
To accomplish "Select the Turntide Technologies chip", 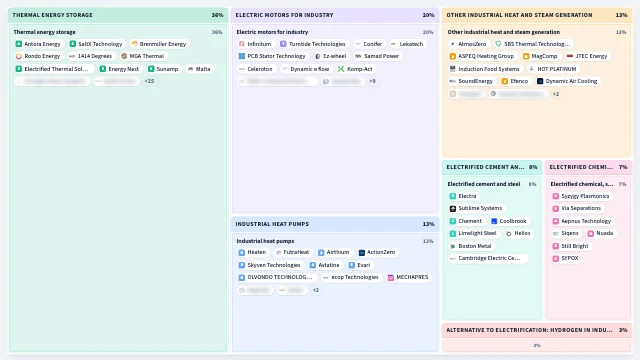I will coord(313,44).
